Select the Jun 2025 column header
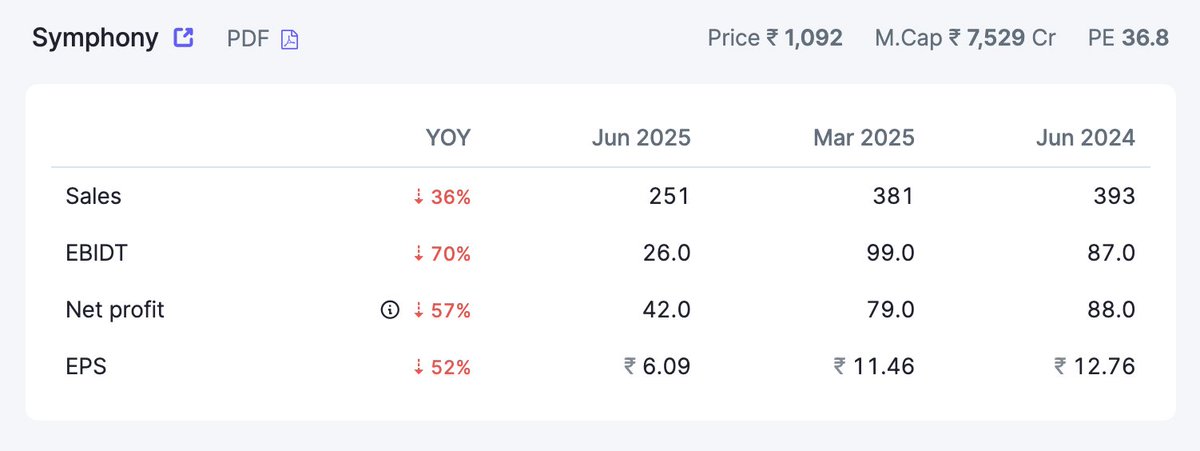Viewport: 1200px width, 451px height. (641, 138)
